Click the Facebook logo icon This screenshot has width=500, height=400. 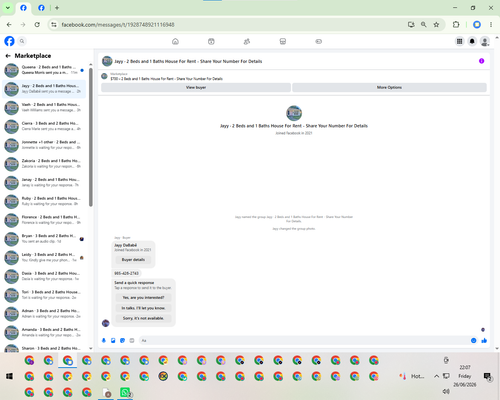coord(9,41)
